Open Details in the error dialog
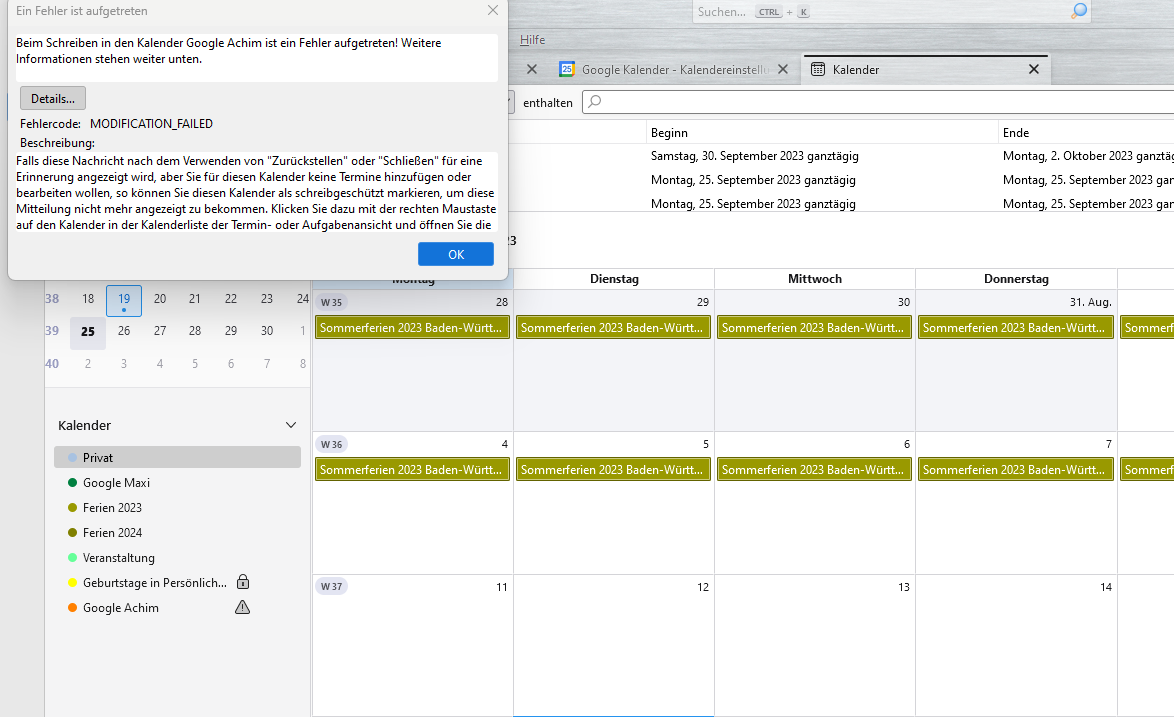Screen dimensions: 1174x717 tap(52, 98)
